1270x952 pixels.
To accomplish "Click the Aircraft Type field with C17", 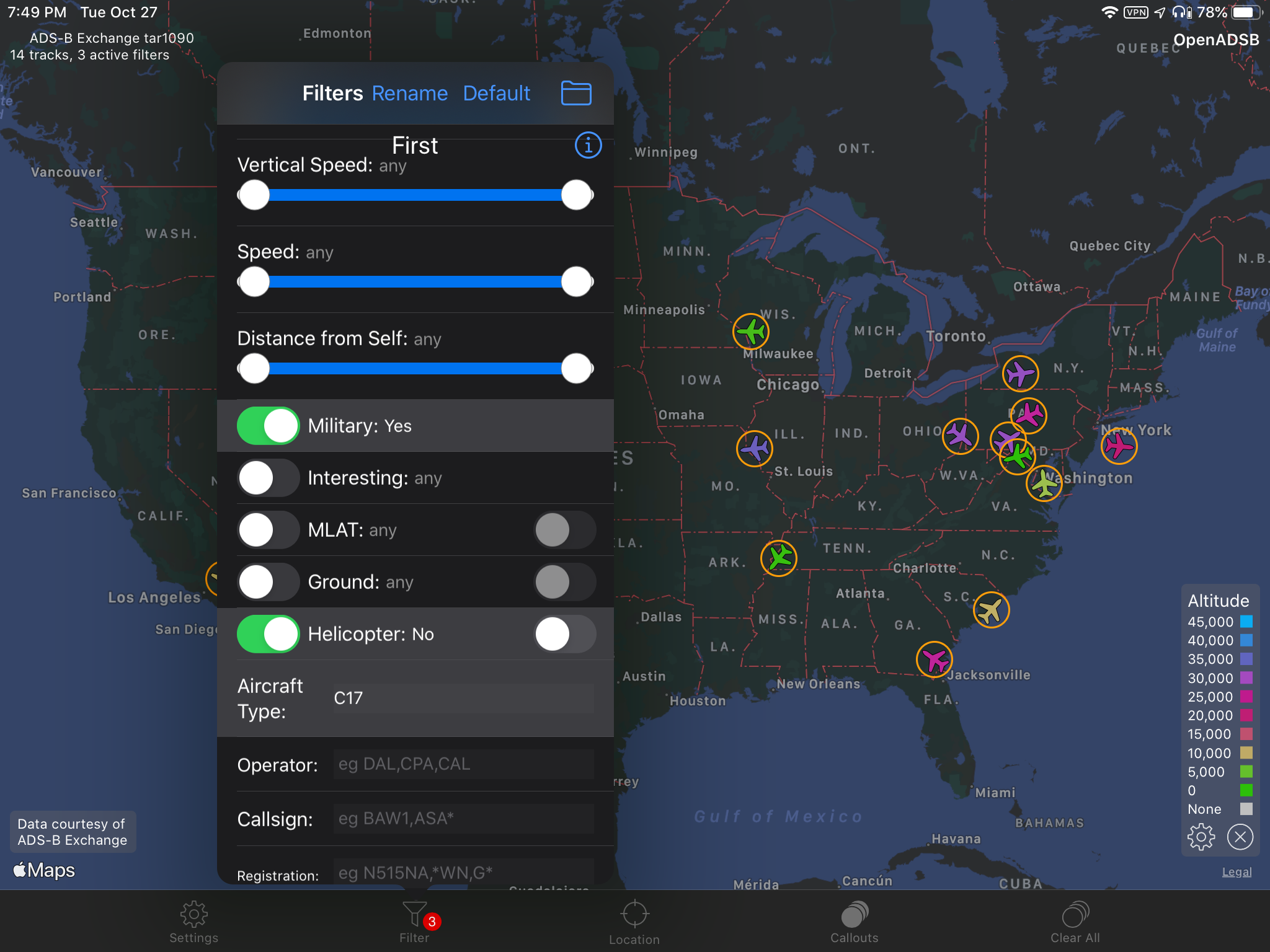I will pyautogui.click(x=463, y=699).
